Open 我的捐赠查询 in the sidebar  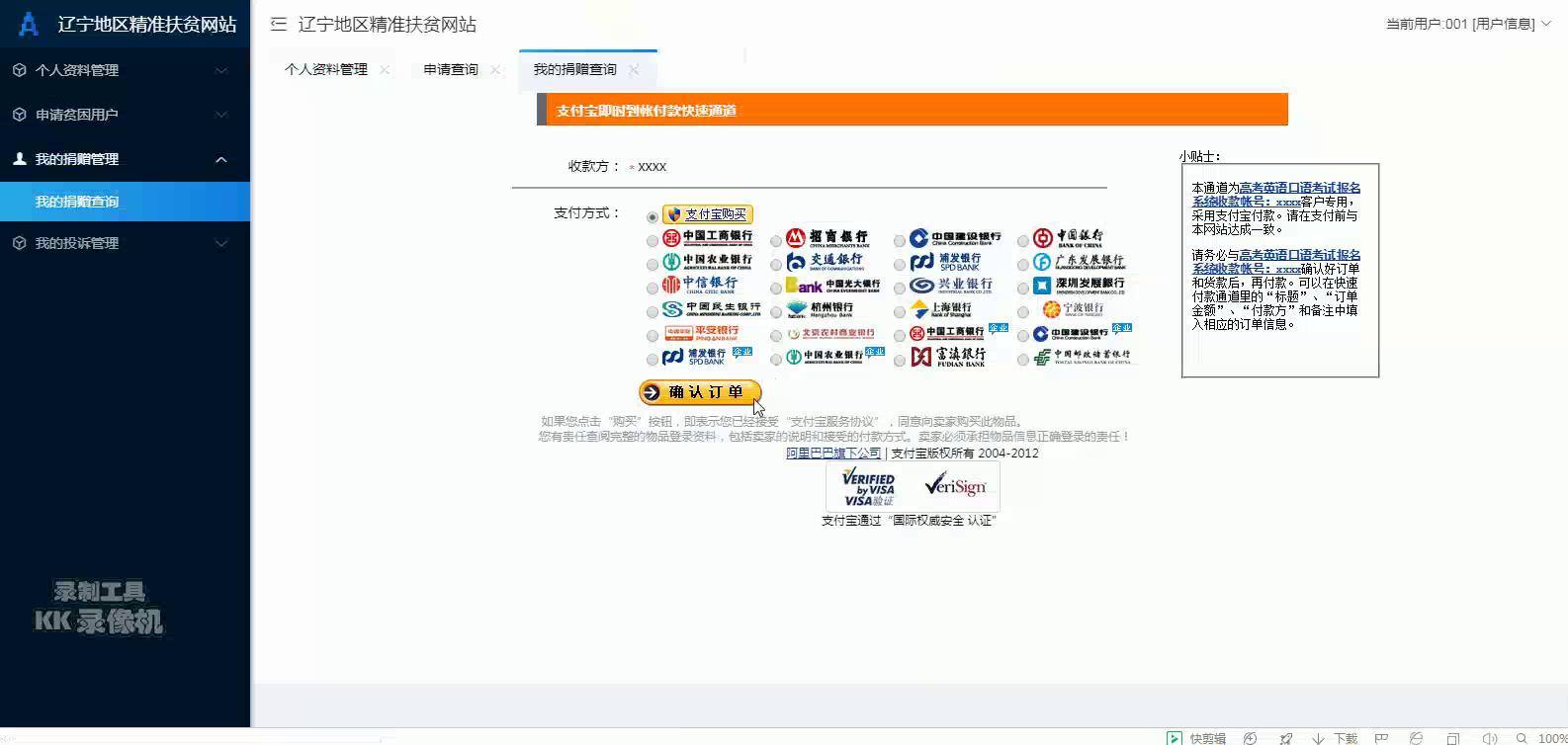125,202
